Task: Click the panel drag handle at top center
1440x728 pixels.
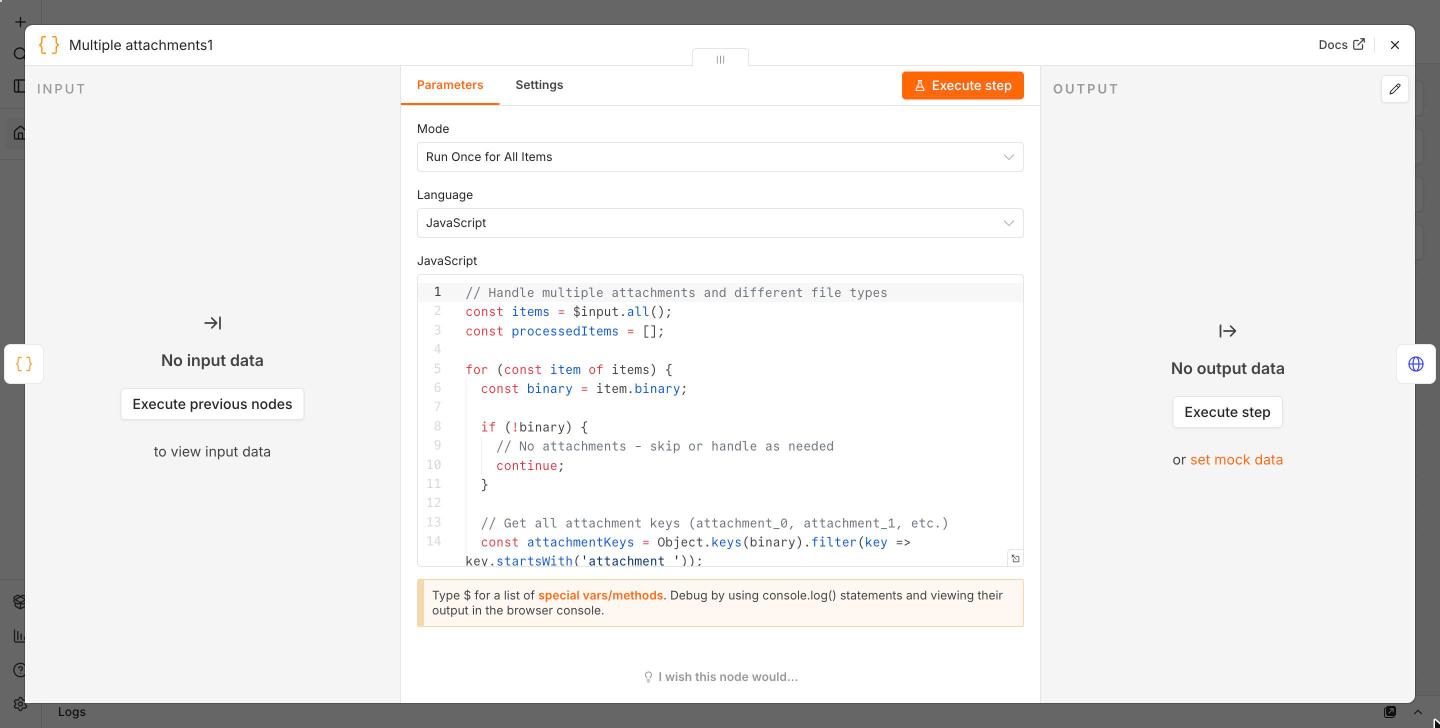Action: point(720,59)
